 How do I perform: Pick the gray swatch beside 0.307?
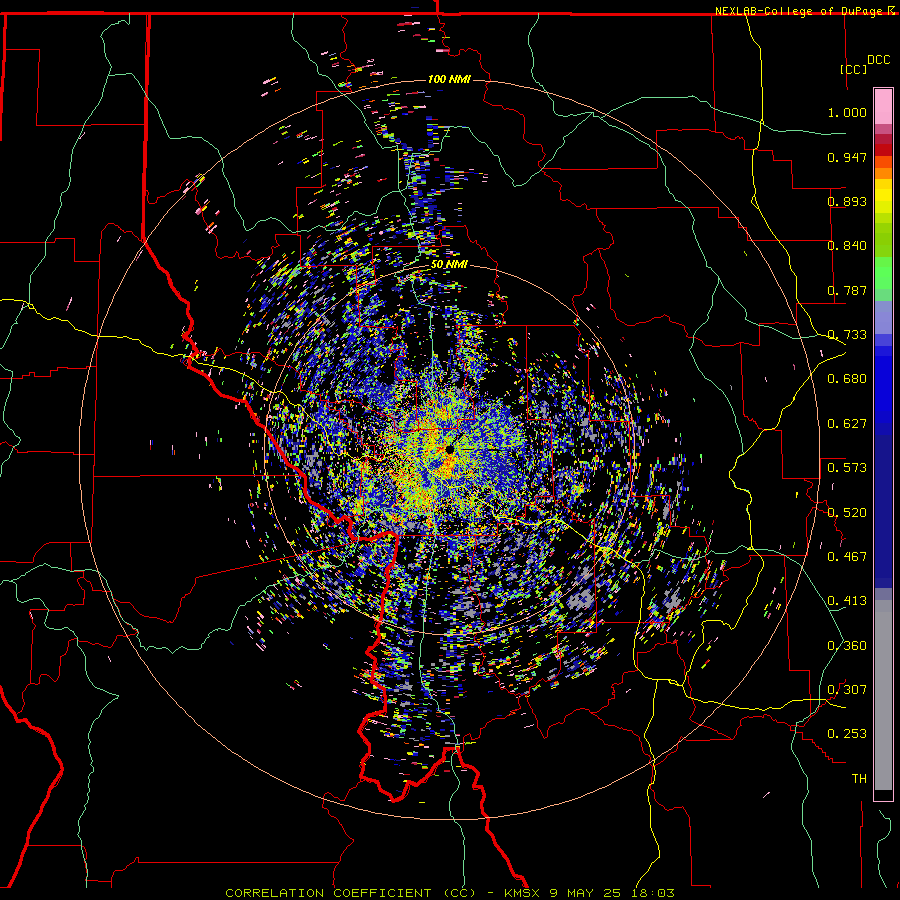pos(883,695)
